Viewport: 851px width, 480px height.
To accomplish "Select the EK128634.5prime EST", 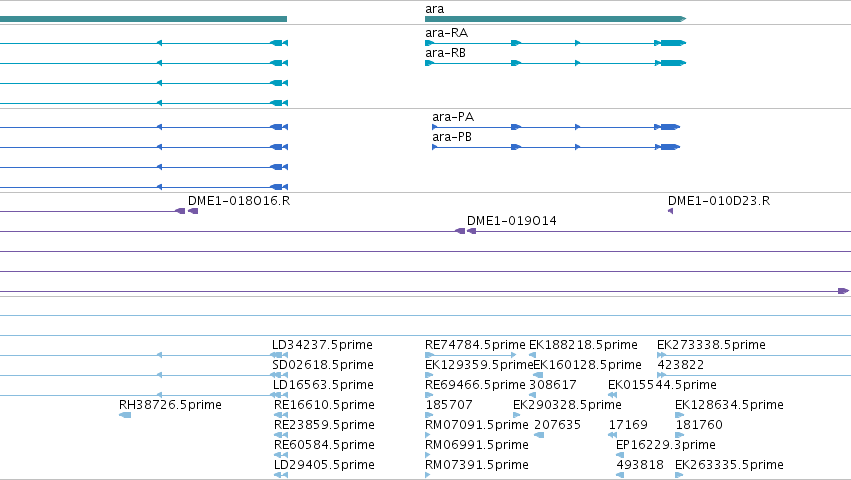I will tap(729, 405).
